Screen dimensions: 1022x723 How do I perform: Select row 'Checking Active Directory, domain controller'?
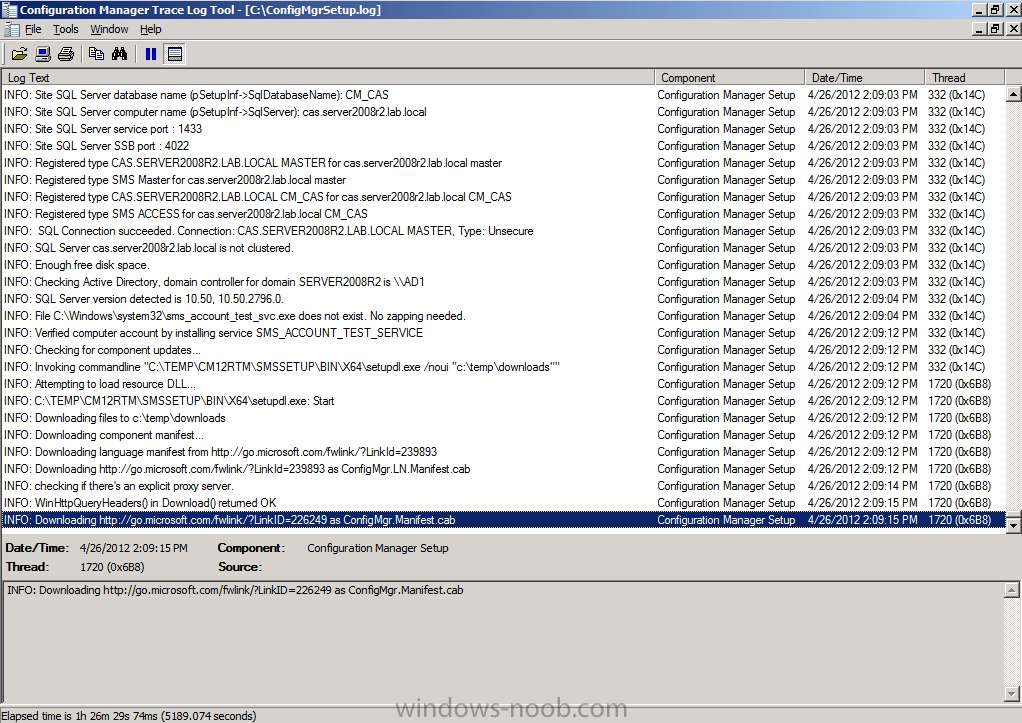point(503,282)
